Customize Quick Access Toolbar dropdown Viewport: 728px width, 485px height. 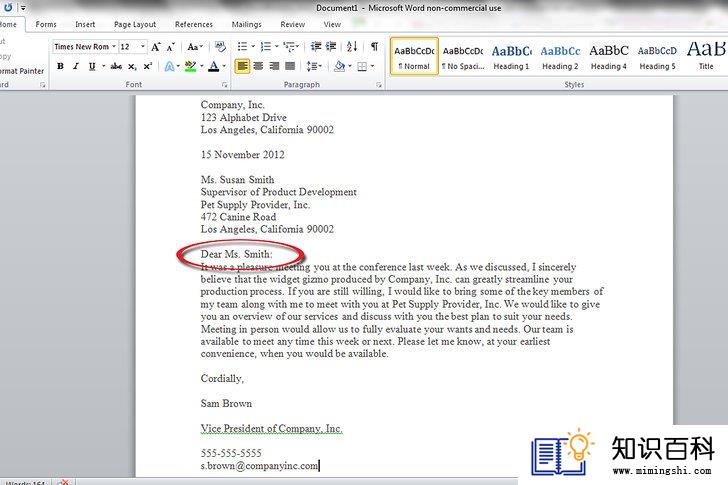coord(23,7)
